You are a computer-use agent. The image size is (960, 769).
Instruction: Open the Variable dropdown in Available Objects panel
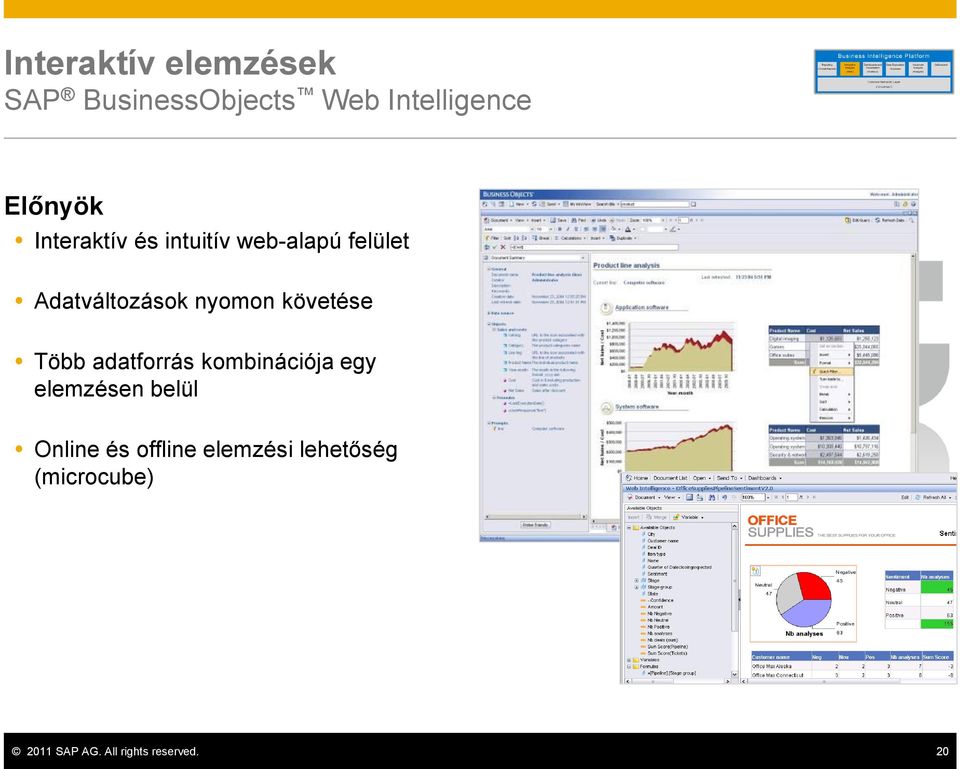[x=689, y=517]
